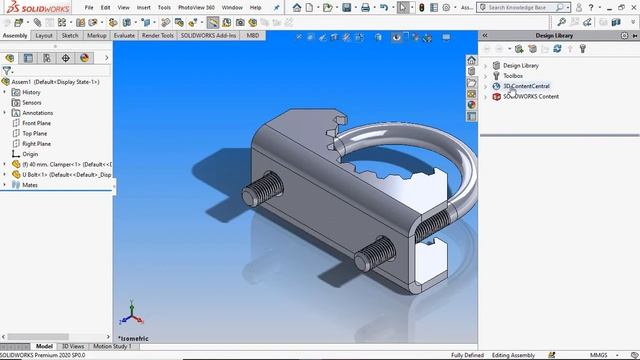640x360 pixels.
Task: Collapse the Design Library pane with the double chevron
Action: tap(485, 36)
